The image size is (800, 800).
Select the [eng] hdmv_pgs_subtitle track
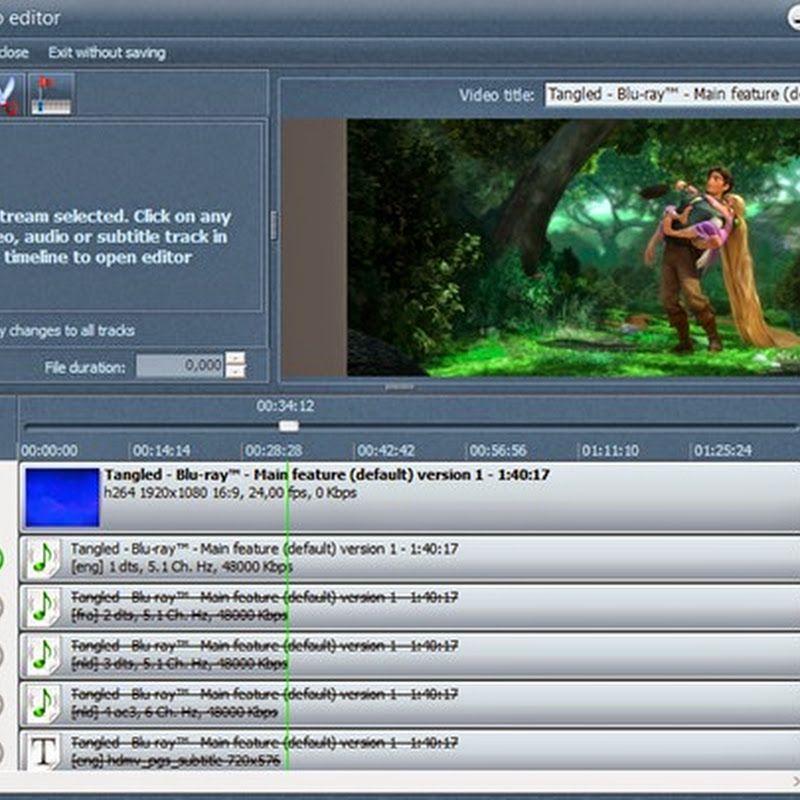[x=410, y=751]
